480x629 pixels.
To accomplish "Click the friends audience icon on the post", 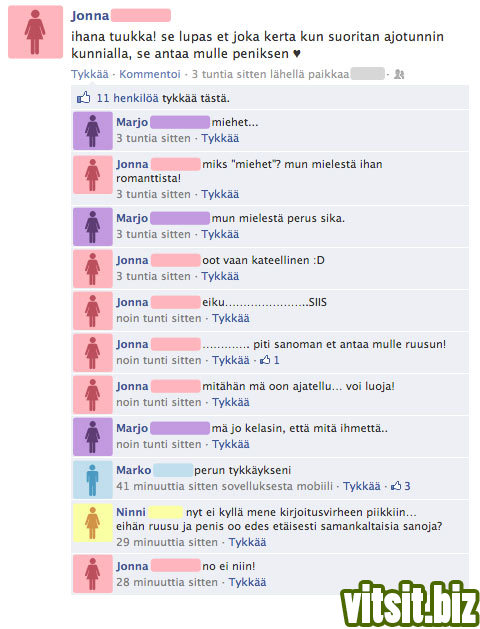I will pyautogui.click(x=399, y=74).
